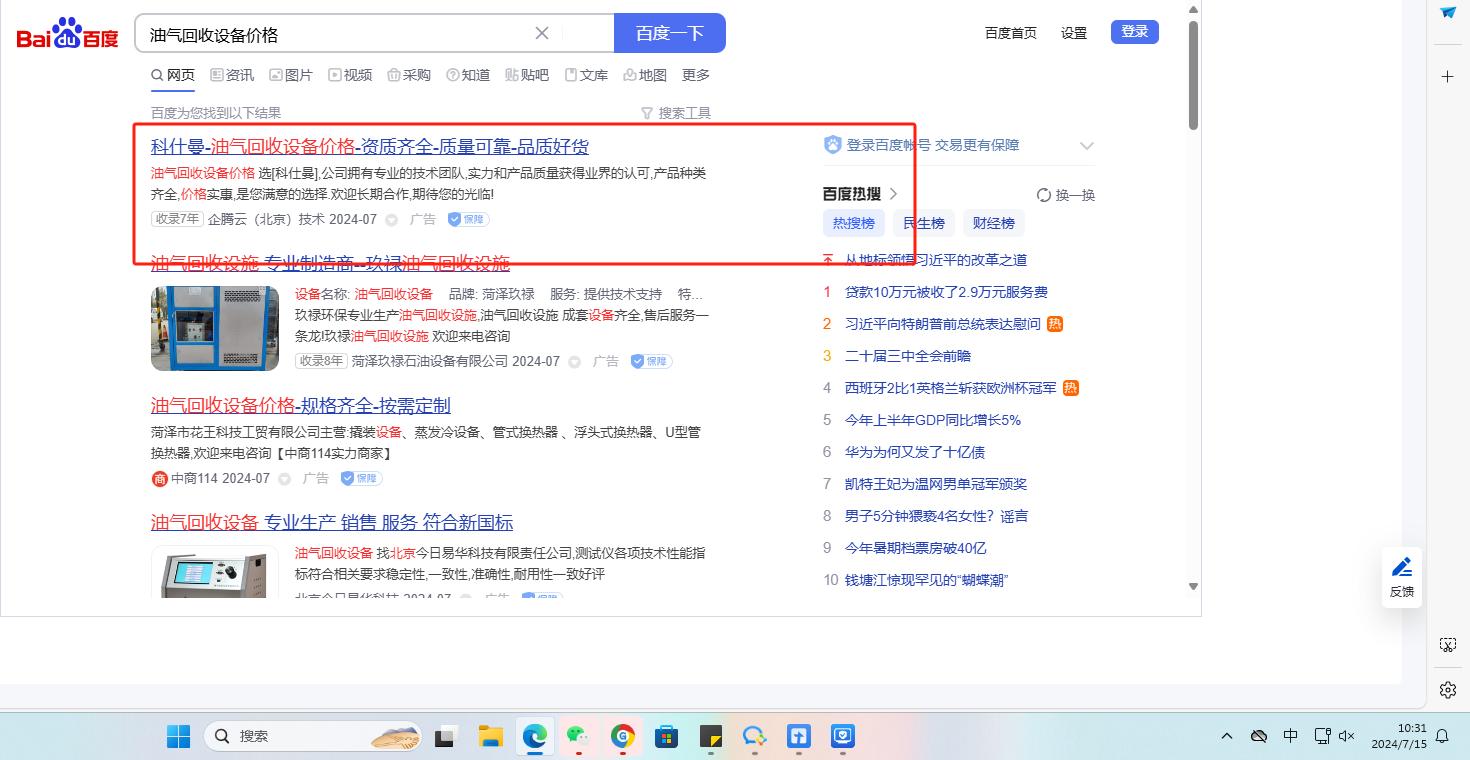Click the 百度一下 search button
Viewport: 1470px width, 760px height.
669,33
